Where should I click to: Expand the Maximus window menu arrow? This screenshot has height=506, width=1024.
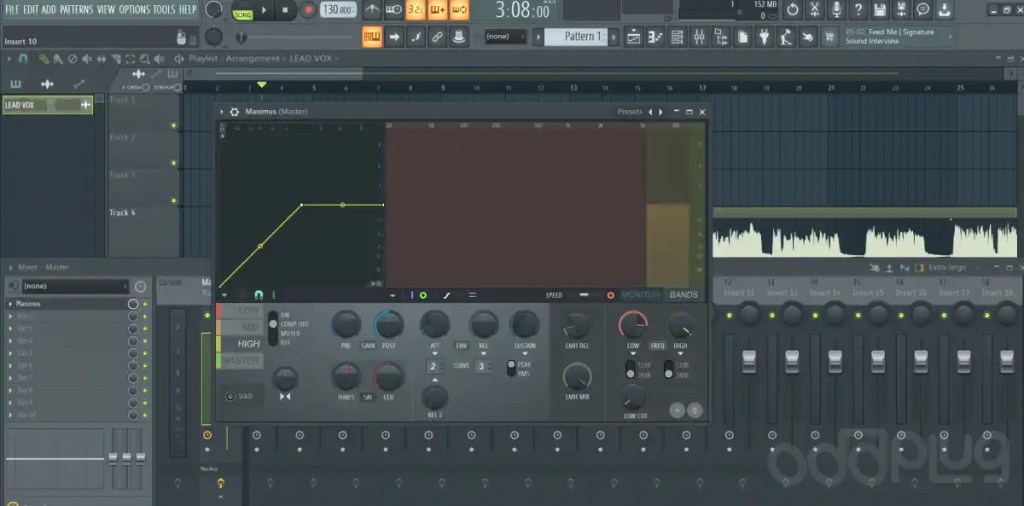[222, 112]
